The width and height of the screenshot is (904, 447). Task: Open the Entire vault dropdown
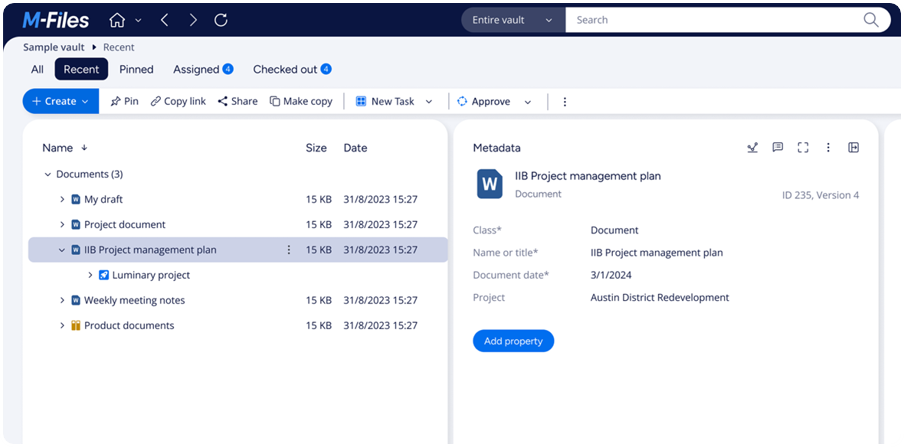513,20
